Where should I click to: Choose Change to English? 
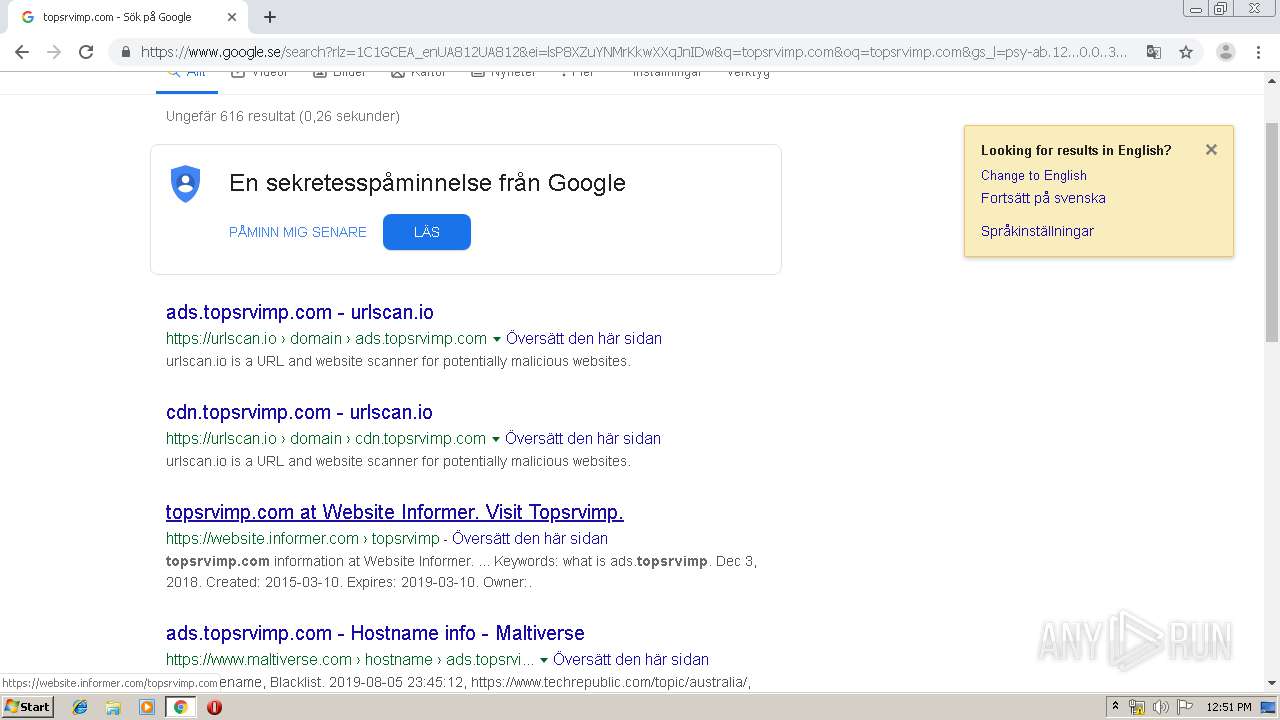1034,175
